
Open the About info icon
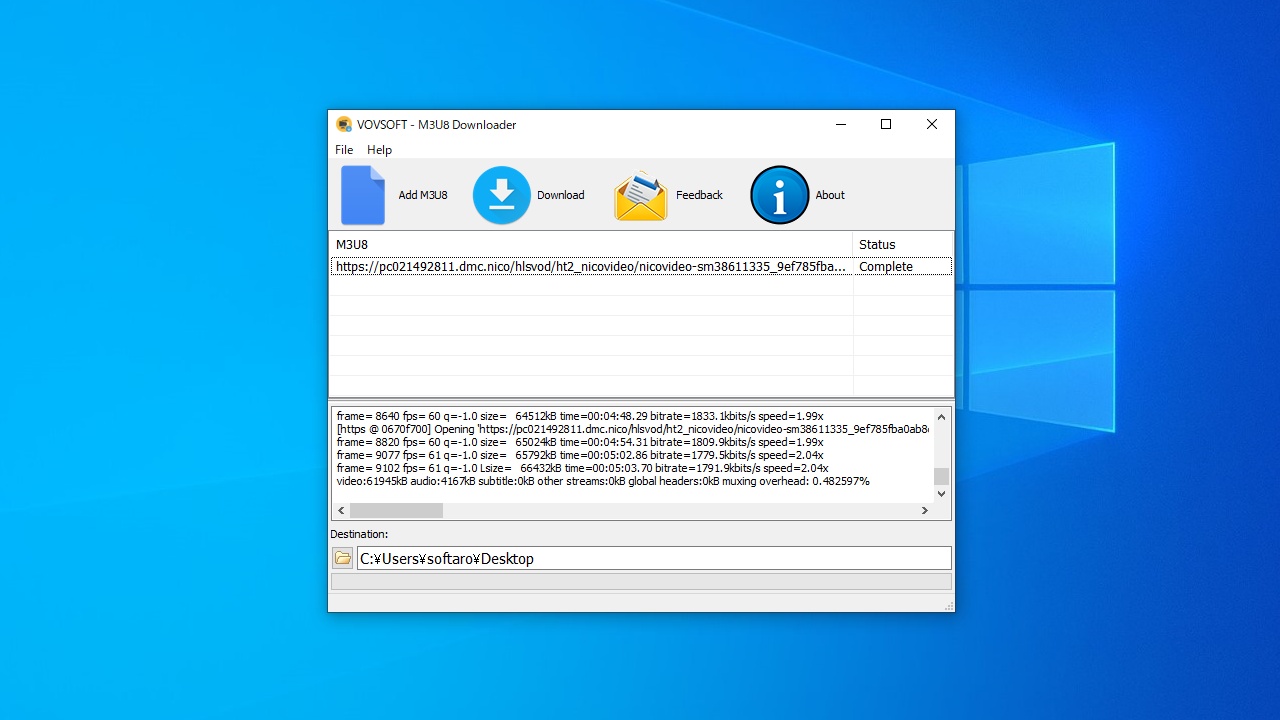click(x=780, y=195)
